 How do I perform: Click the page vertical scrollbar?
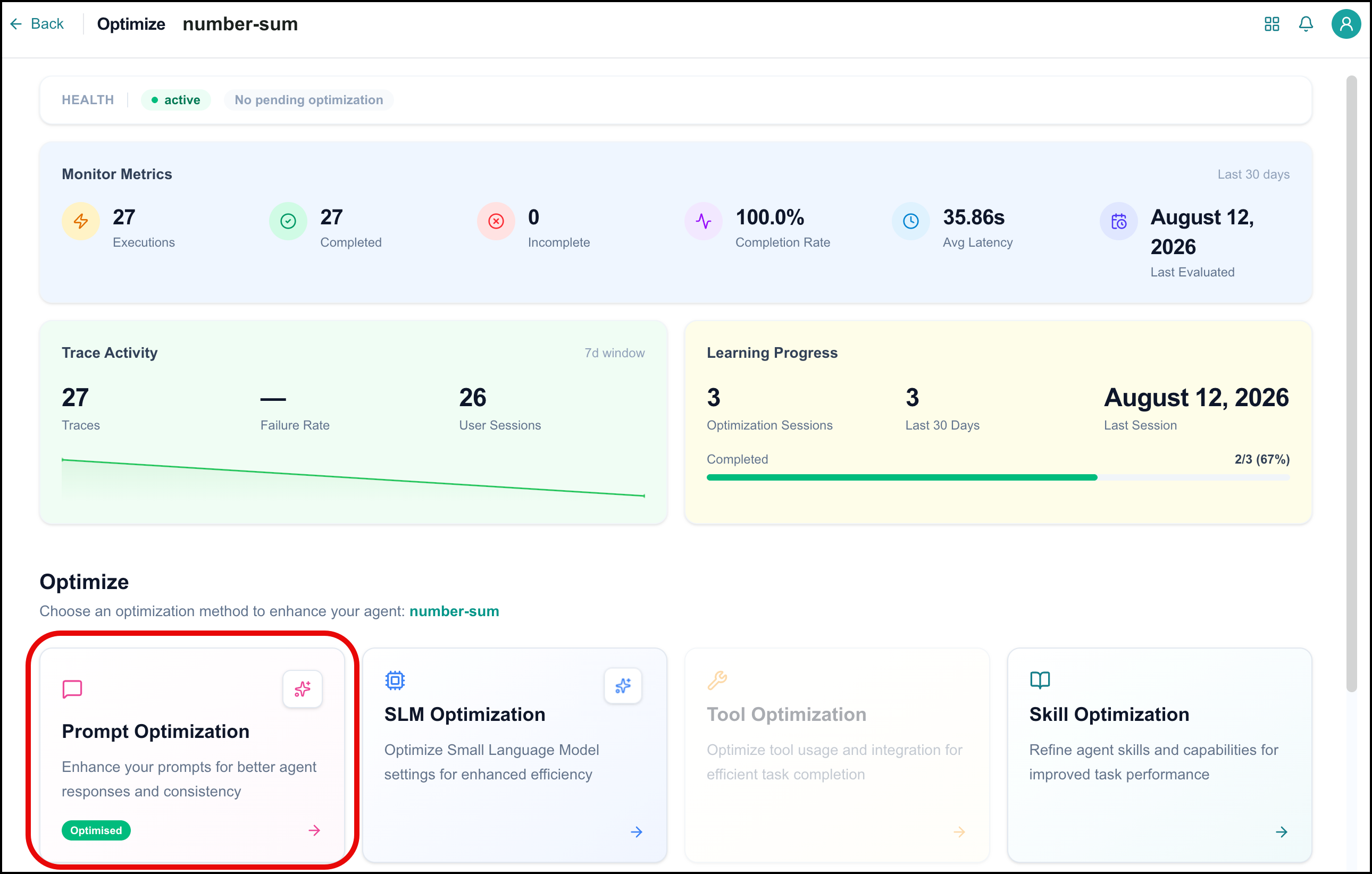1351,383
